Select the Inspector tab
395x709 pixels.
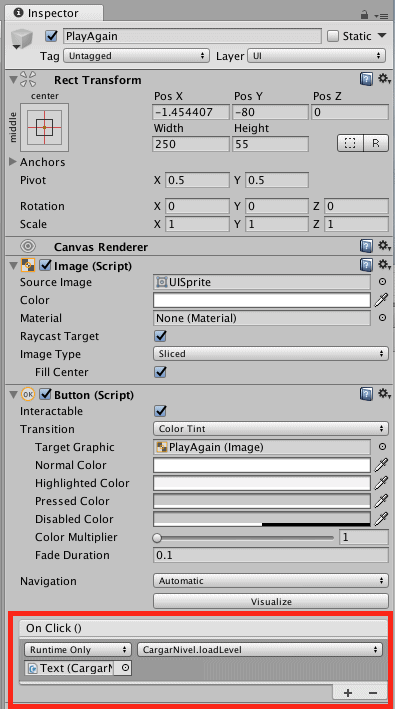(53, 13)
